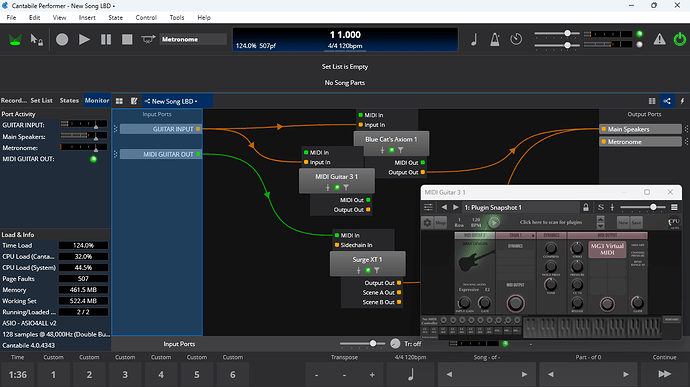The image size is (690, 387).
Task: Click Custom button 4 on the bottom controller bar
Action: click(x=161, y=375)
